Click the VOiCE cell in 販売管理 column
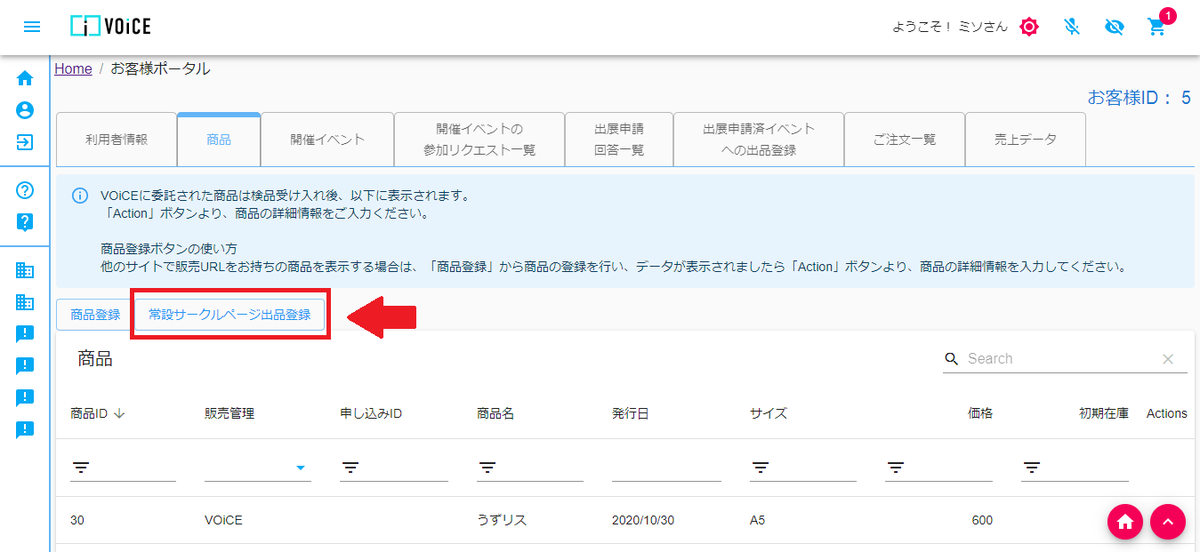 tap(225, 521)
